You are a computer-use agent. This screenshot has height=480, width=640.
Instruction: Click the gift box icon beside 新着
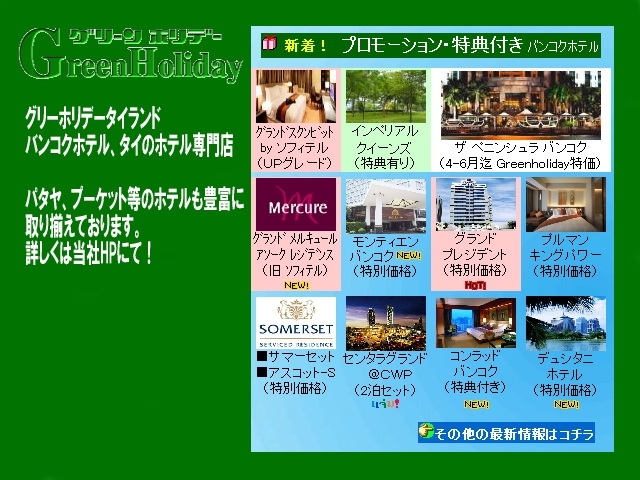(x=269, y=43)
